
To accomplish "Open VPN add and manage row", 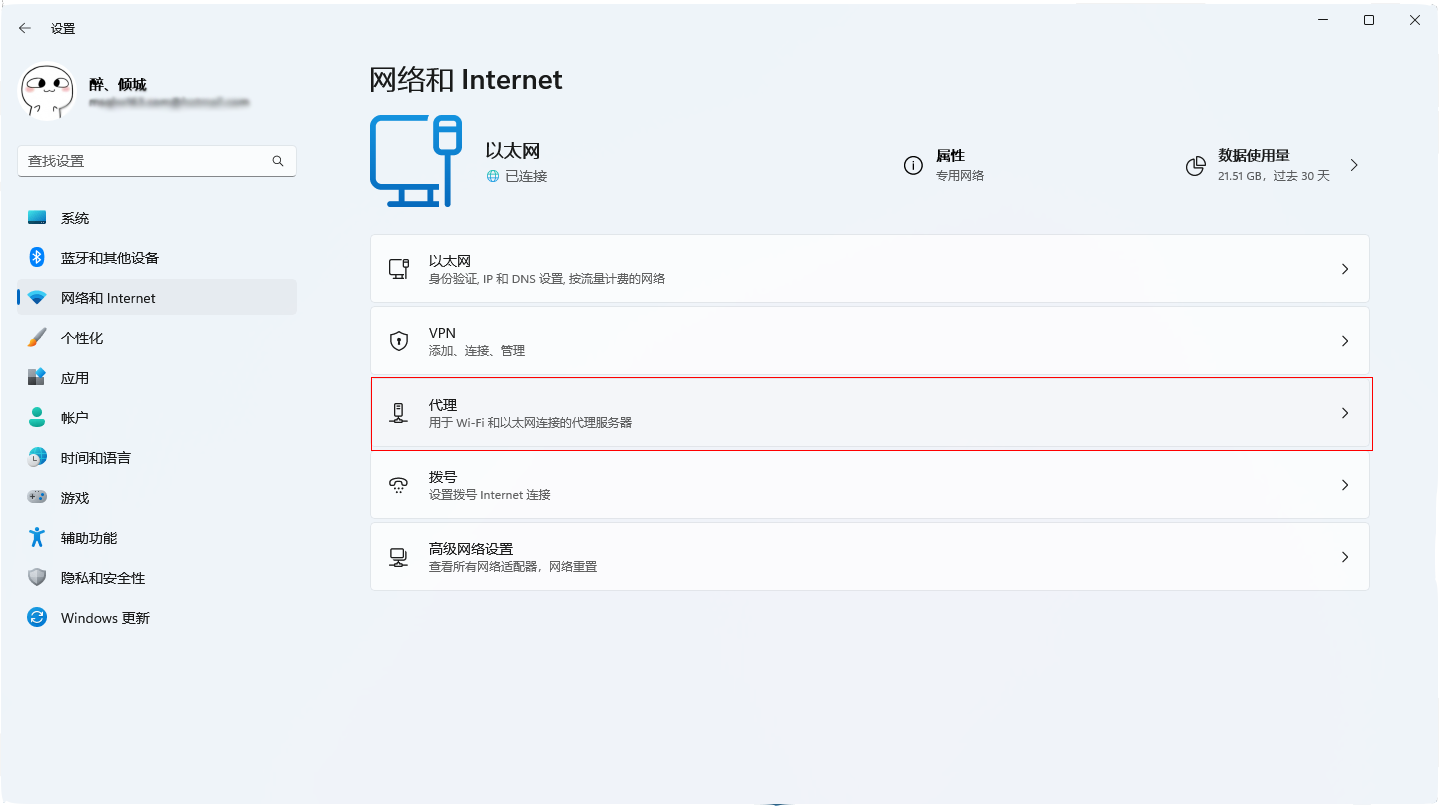I will (869, 341).
